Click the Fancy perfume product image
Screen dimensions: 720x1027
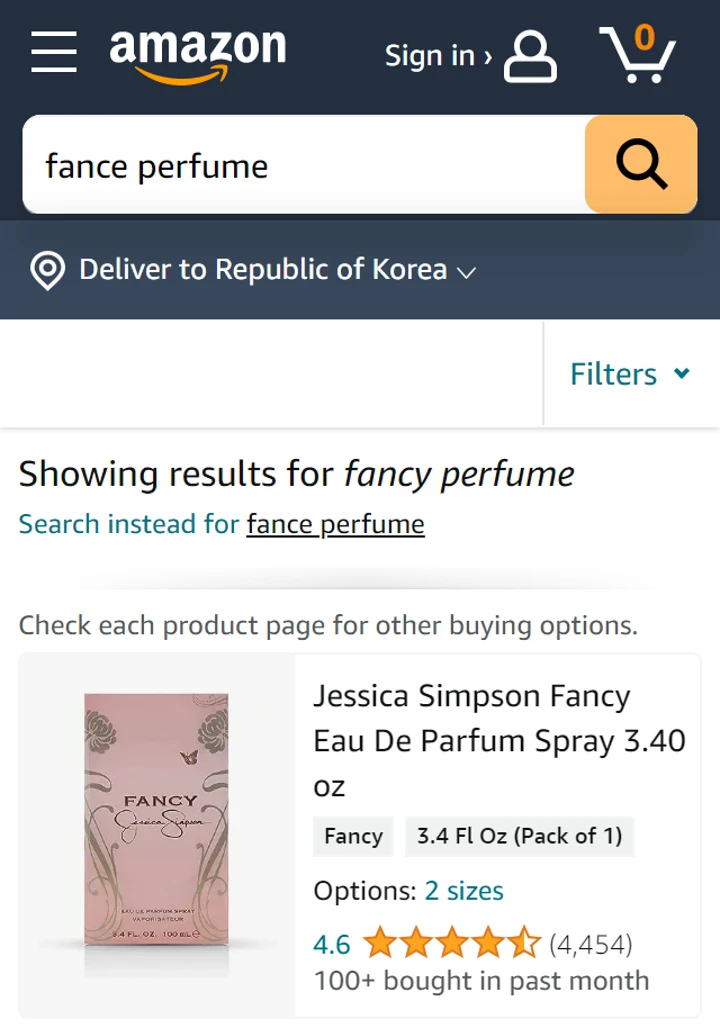point(155,820)
